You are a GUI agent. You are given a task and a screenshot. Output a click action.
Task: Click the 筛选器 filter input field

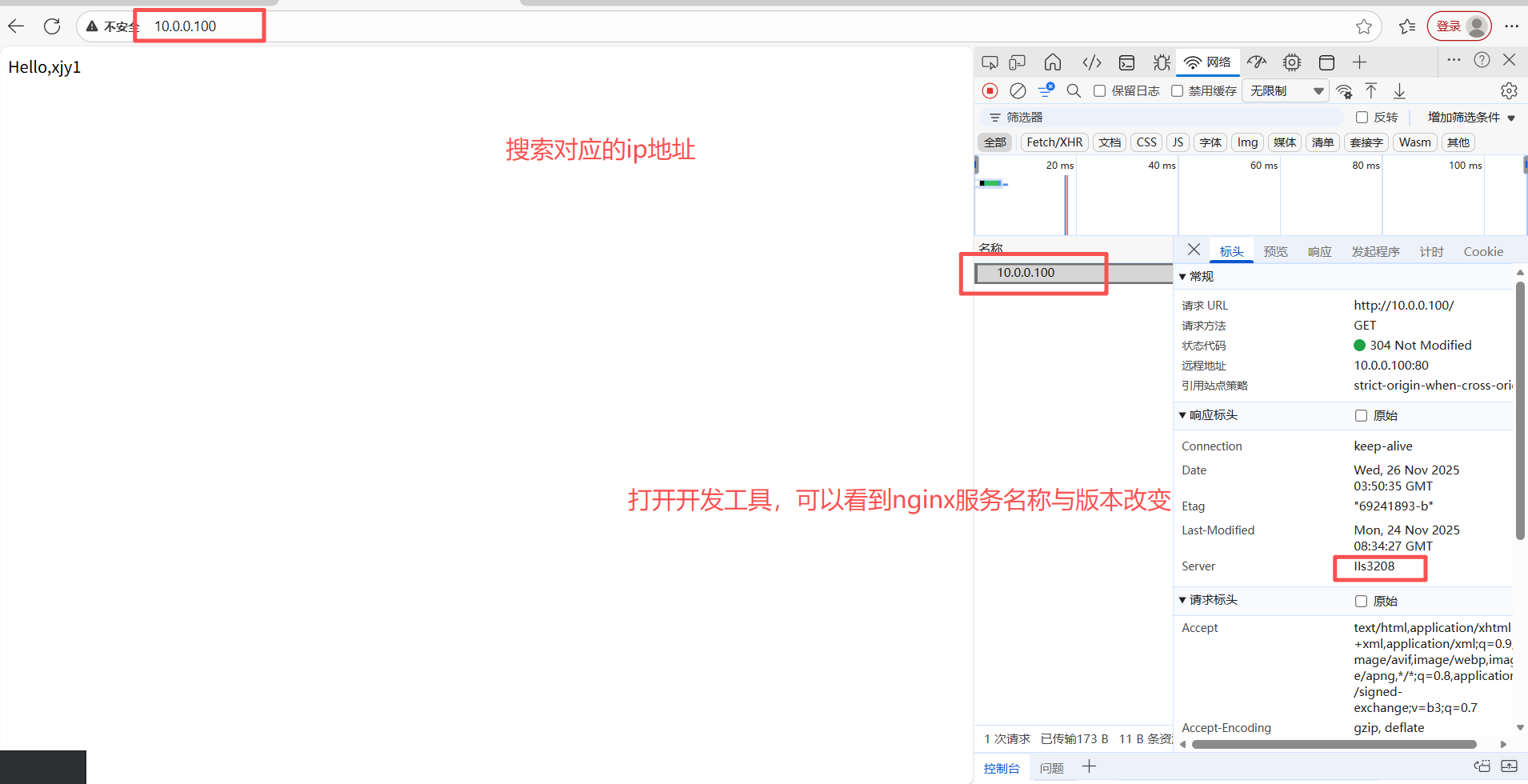click(x=1160, y=118)
